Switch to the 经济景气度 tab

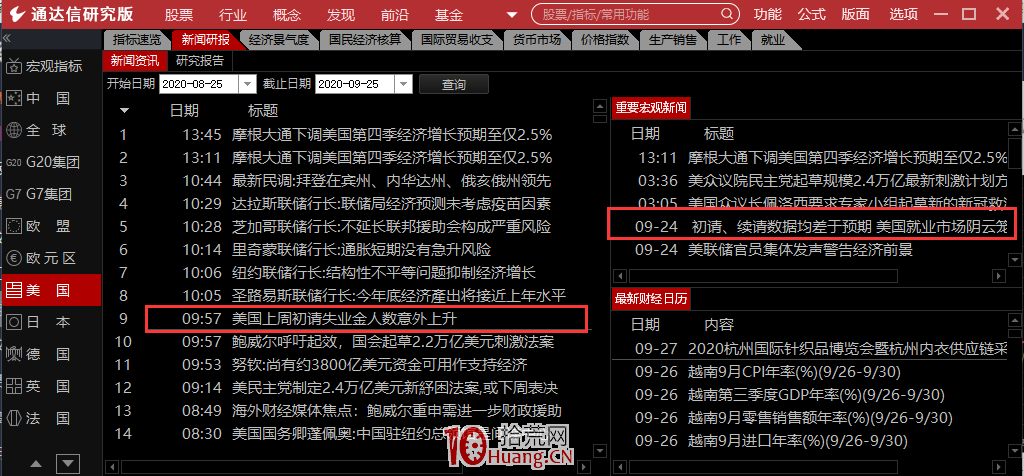(281, 40)
